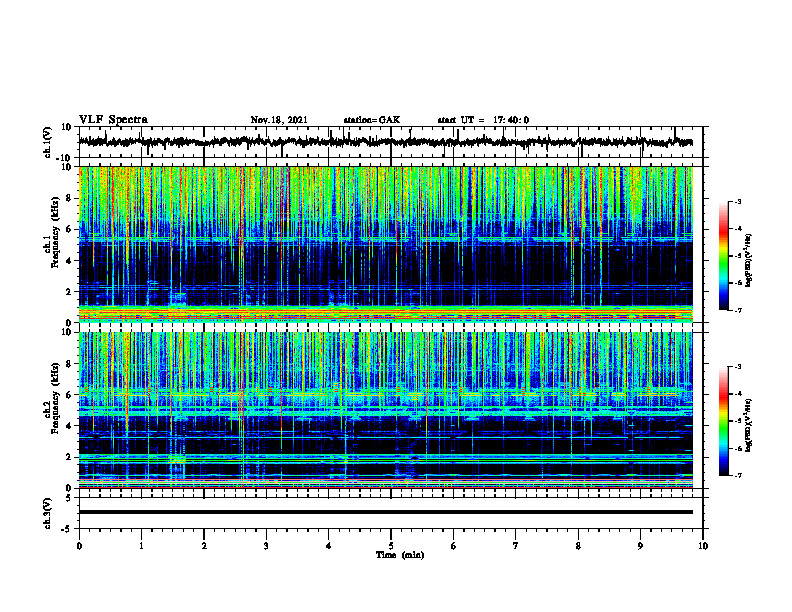
Task: Click the "5" tick of the ch.3(V) axis
Action: pos(69,498)
